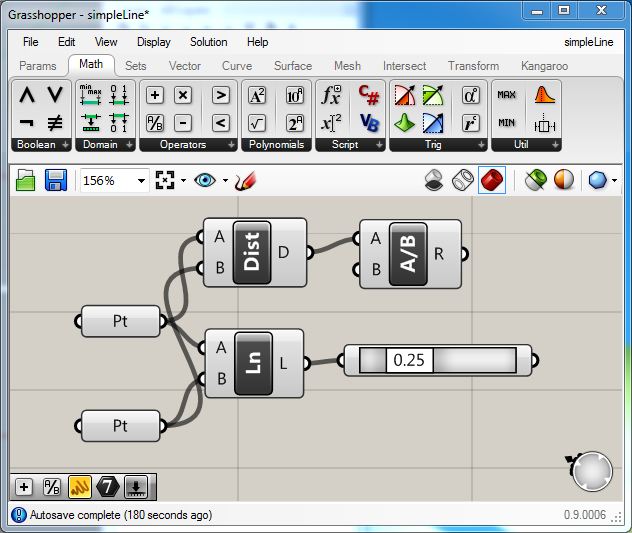Select the upper Pt parameter
The image size is (632, 533).
(x=121, y=321)
